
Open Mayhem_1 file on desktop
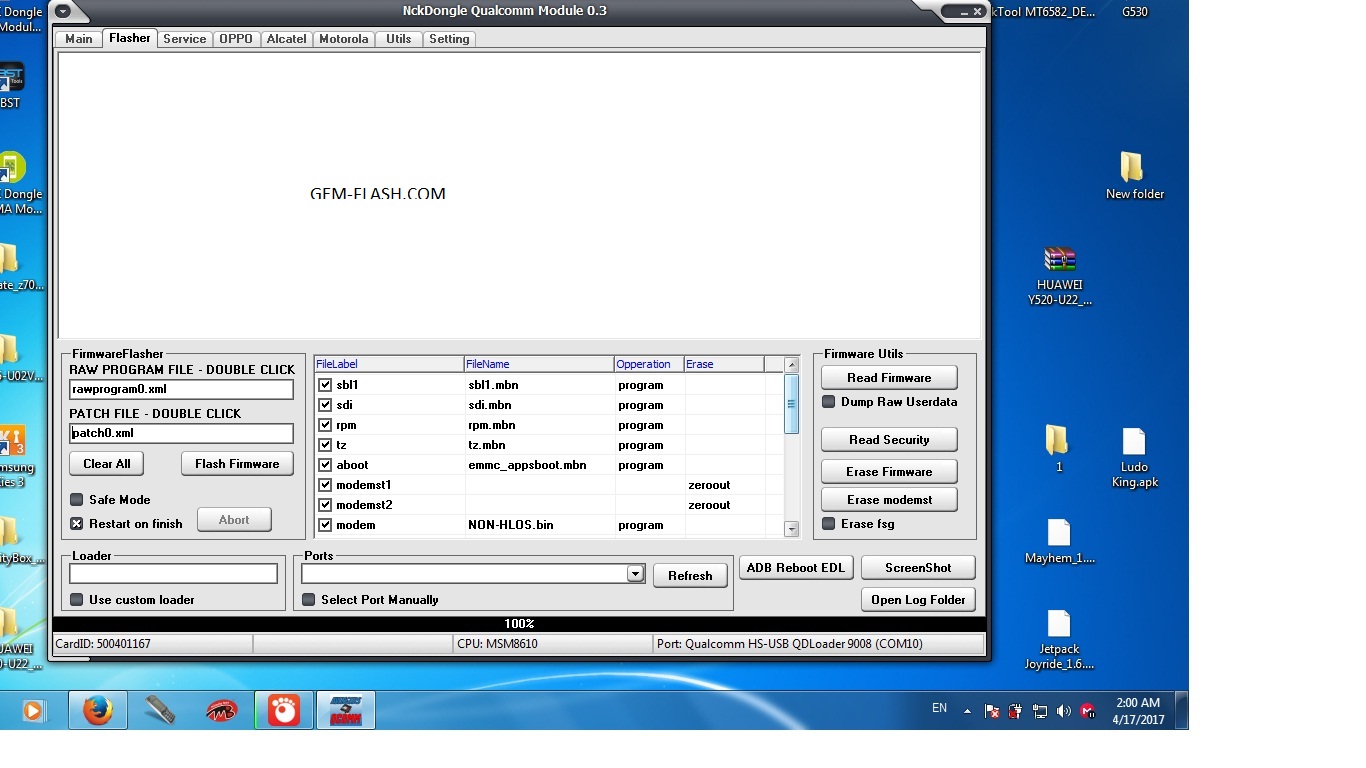(1059, 541)
